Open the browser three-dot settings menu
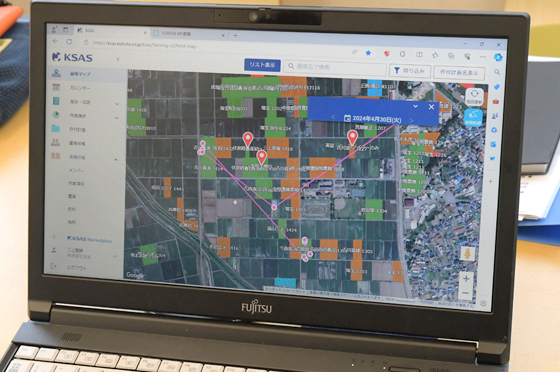Image resolution: width=560 pixels, height=372 pixels. coord(483,57)
